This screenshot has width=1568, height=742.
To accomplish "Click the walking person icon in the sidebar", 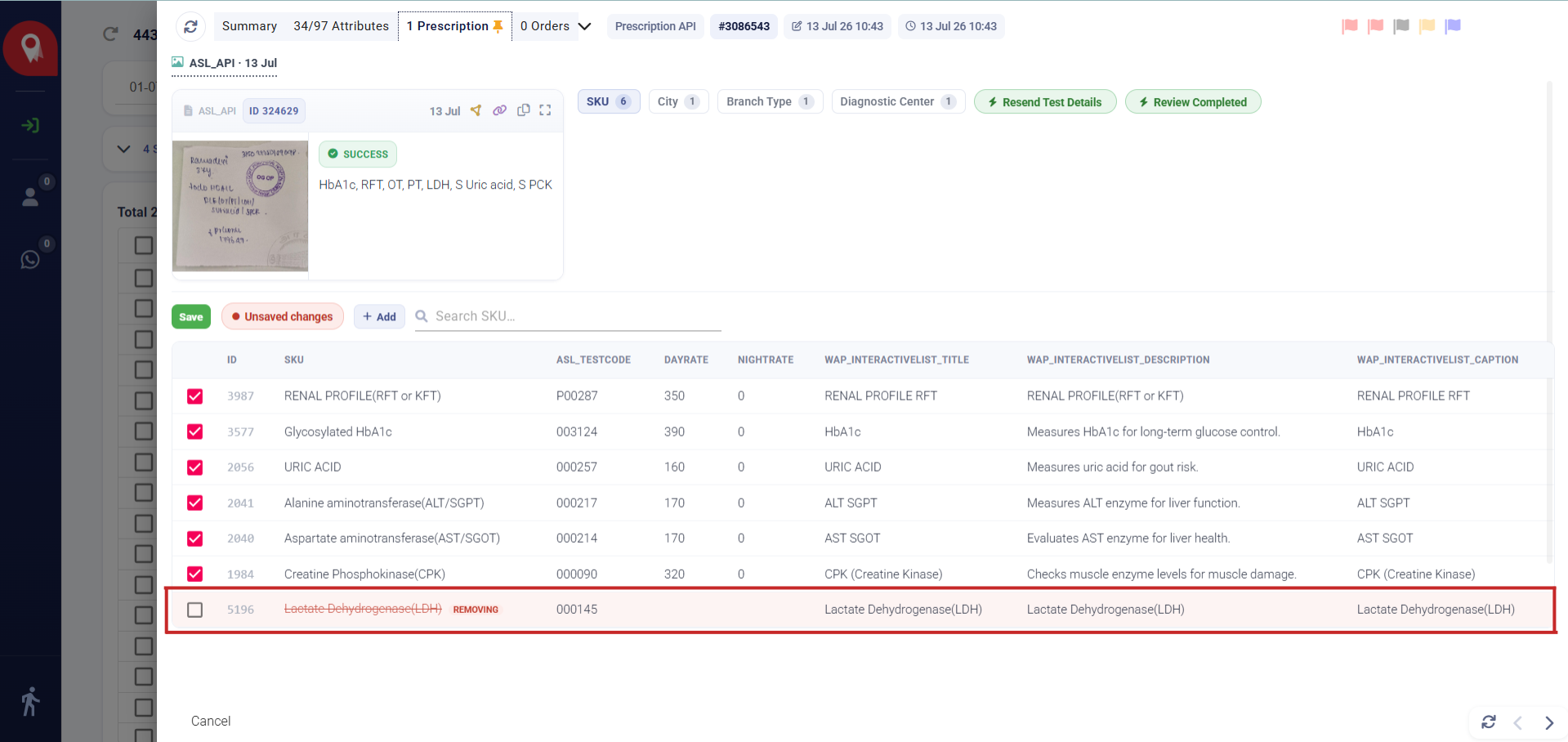I will (30, 701).
